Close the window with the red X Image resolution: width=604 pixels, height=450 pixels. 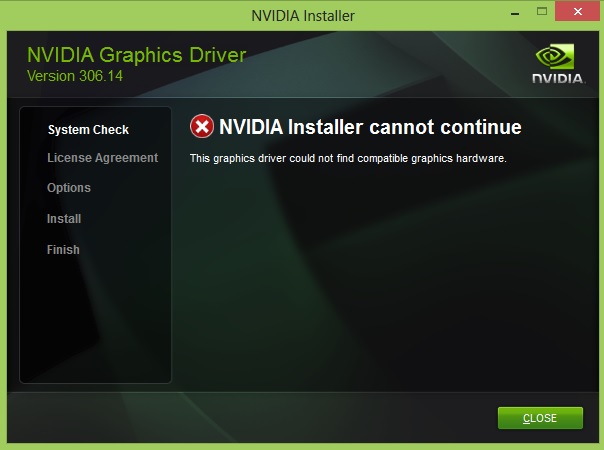(x=577, y=11)
